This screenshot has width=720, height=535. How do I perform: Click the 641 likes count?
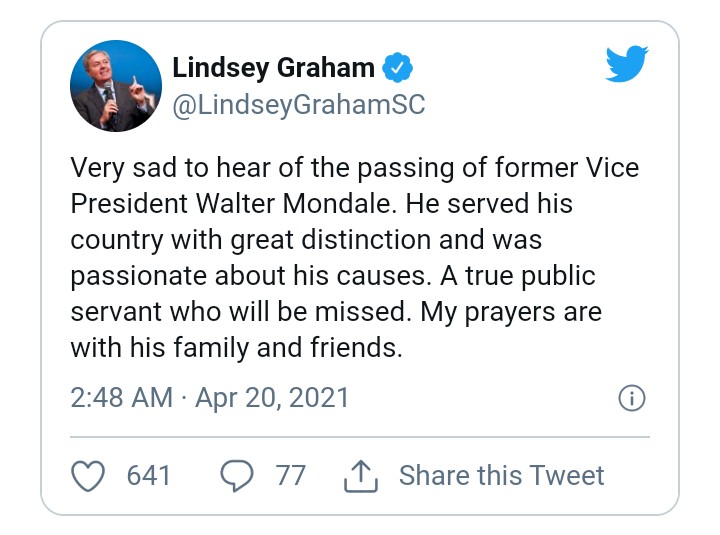[x=148, y=475]
